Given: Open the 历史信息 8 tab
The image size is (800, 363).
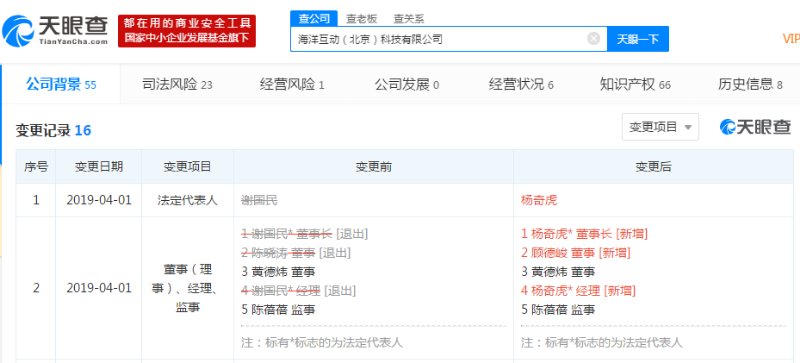Looking at the screenshot, I should [x=750, y=85].
